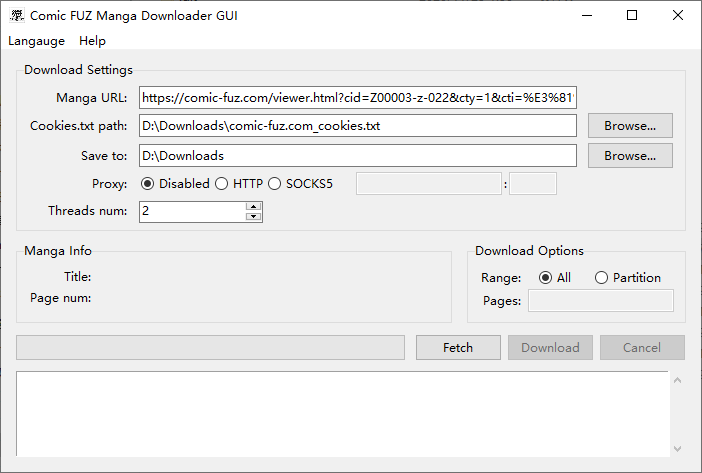Decrease Threads num with the down arrow

[x=253, y=217]
